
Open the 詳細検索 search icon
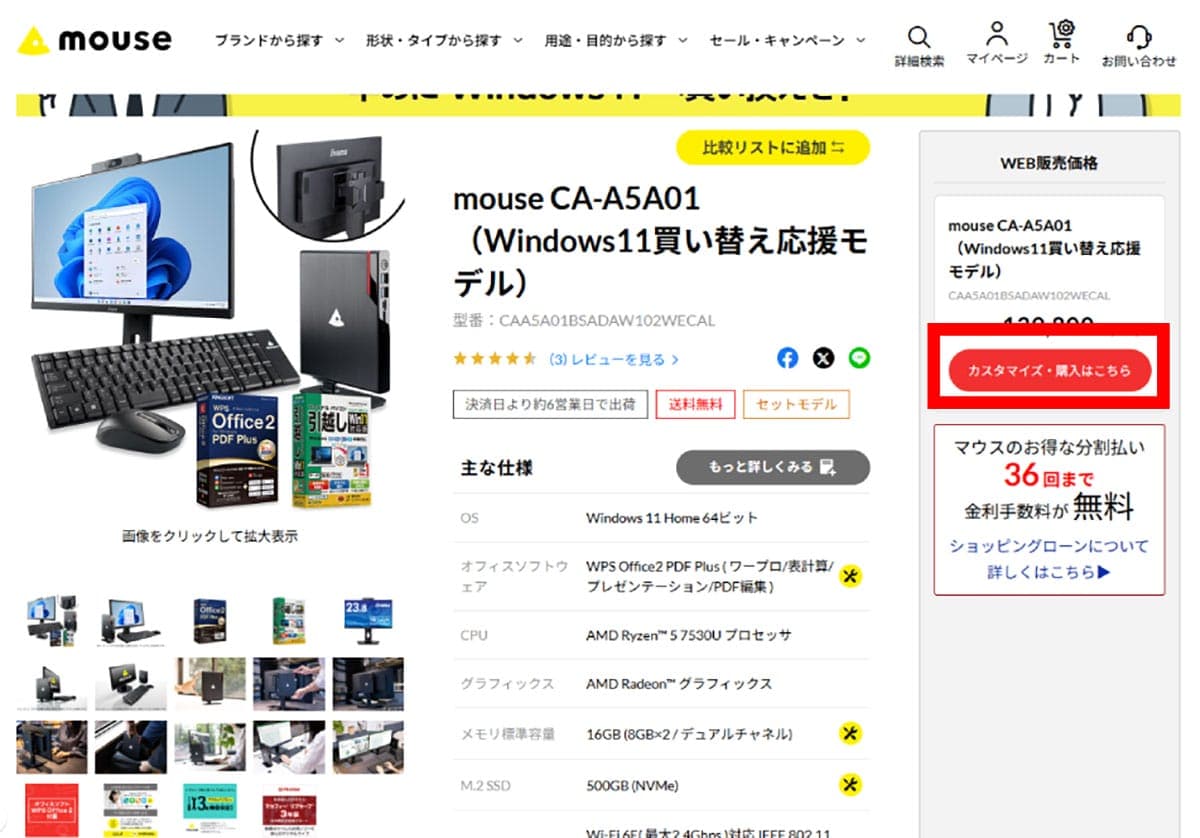tap(919, 36)
